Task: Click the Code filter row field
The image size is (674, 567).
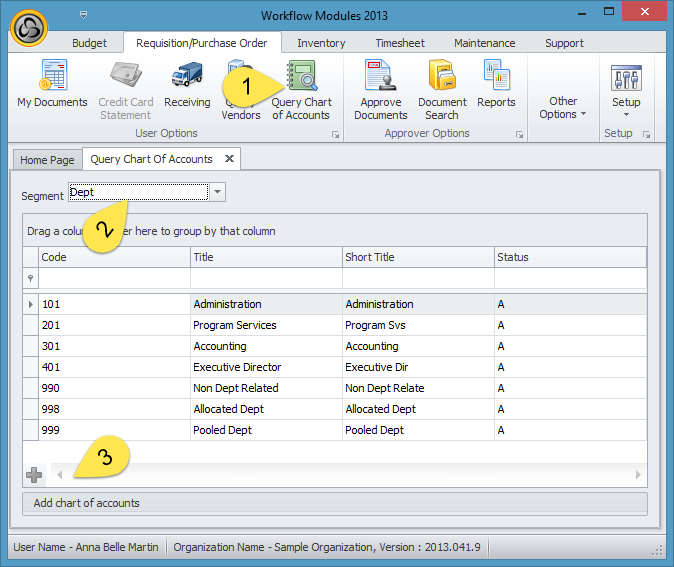Action: pyautogui.click(x=114, y=278)
